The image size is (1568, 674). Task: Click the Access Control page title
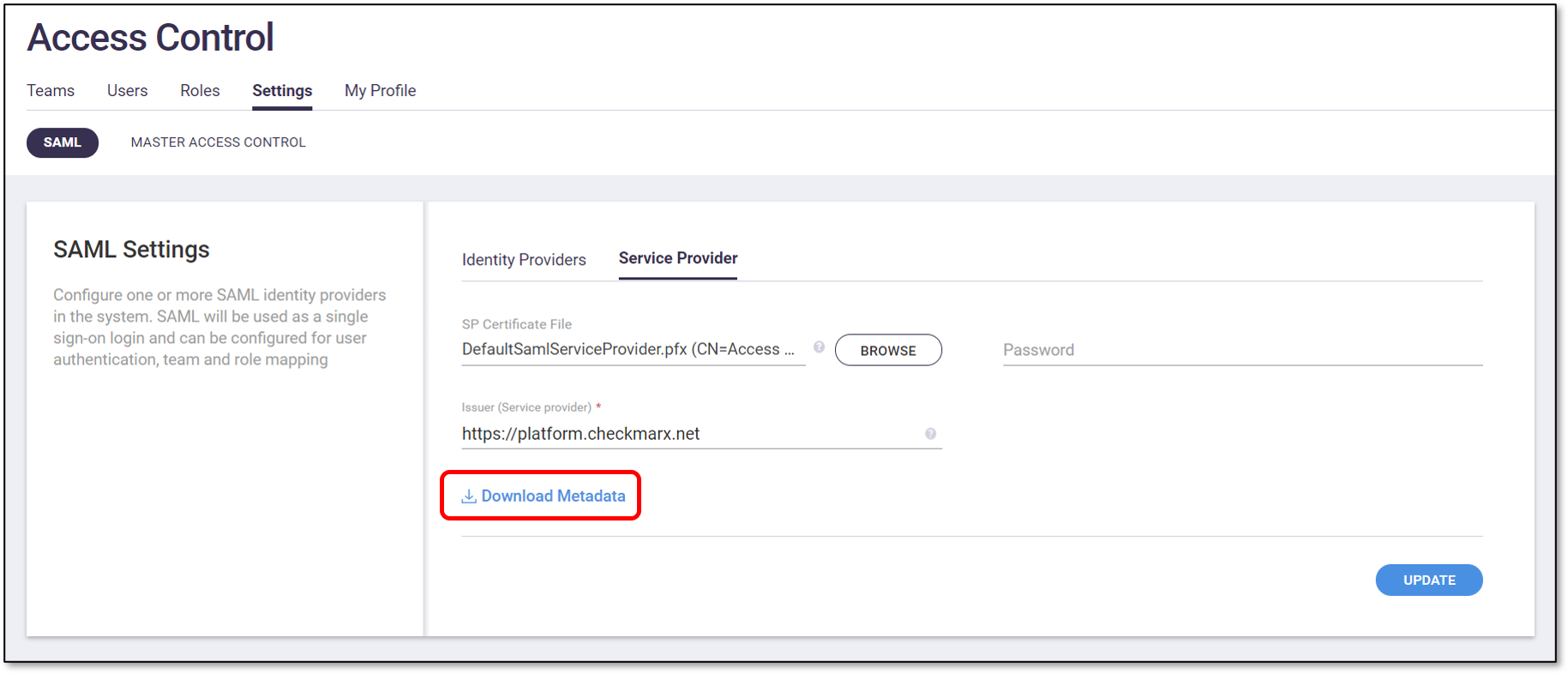[x=151, y=38]
